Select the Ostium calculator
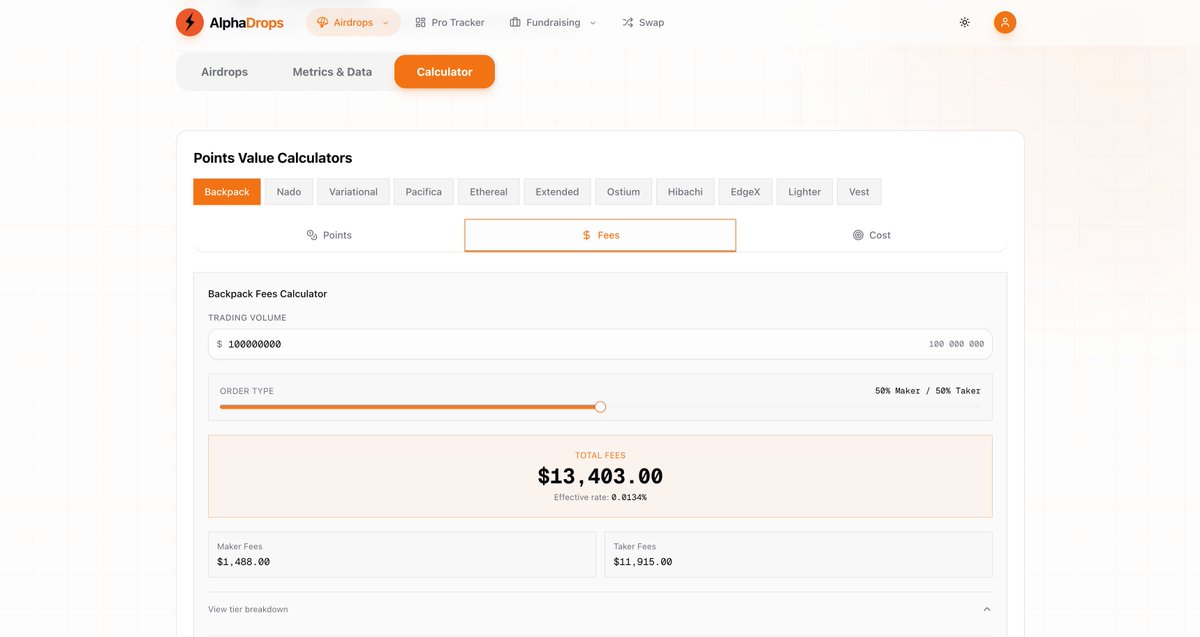The image size is (1200, 637). point(624,192)
